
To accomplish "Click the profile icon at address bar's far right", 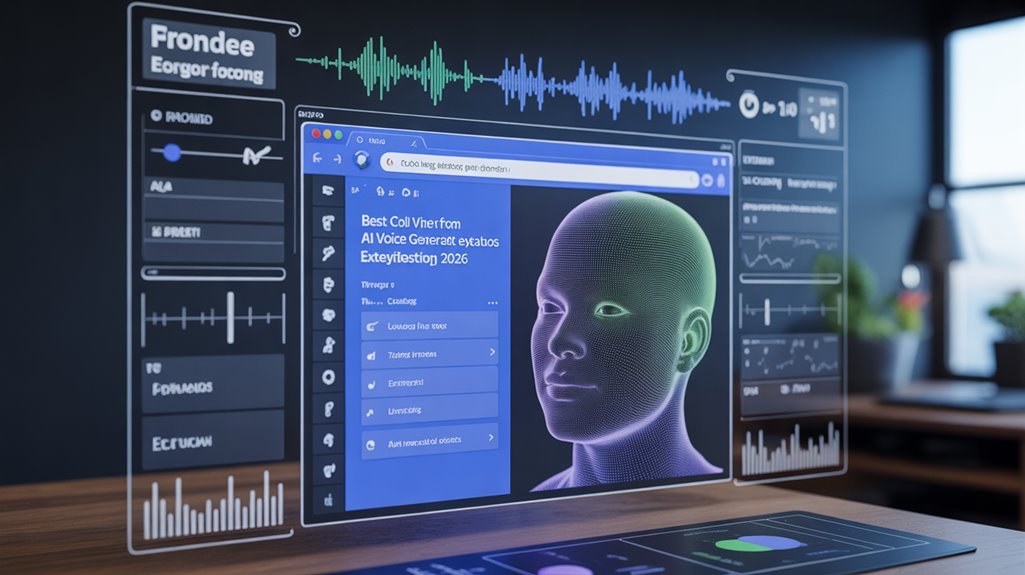I will (721, 181).
